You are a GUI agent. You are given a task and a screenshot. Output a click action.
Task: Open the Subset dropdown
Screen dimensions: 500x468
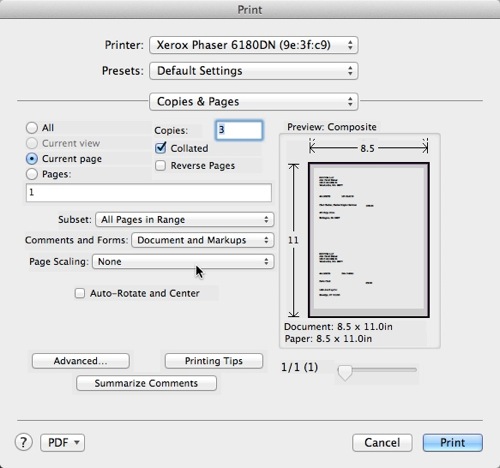coord(185,219)
